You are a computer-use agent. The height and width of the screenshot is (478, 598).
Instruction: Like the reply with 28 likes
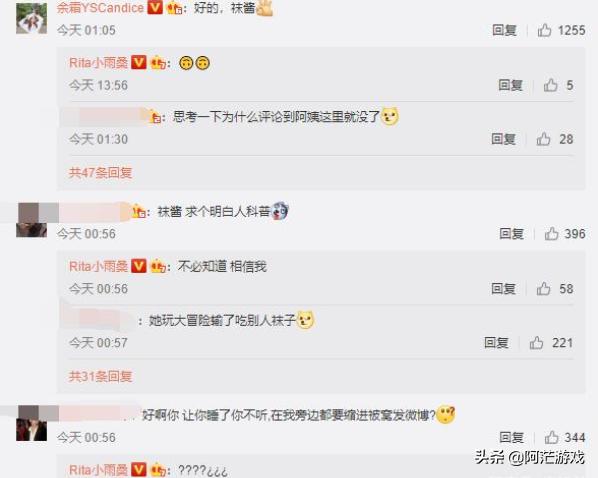coord(543,139)
